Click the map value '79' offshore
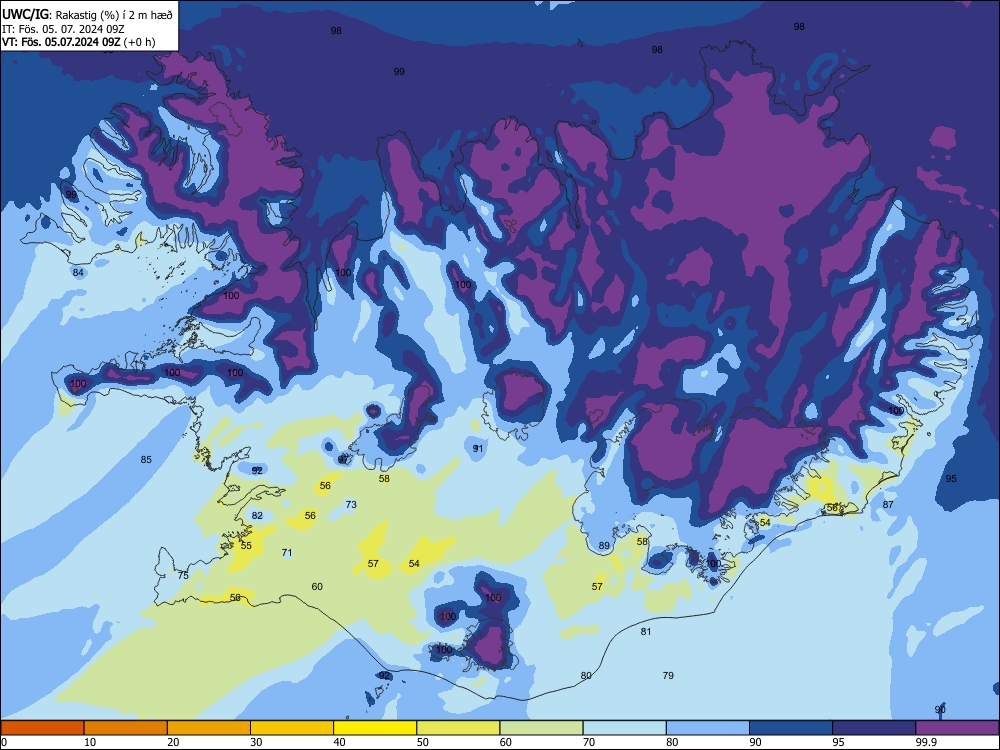Image resolution: width=1000 pixels, height=750 pixels. [x=668, y=675]
